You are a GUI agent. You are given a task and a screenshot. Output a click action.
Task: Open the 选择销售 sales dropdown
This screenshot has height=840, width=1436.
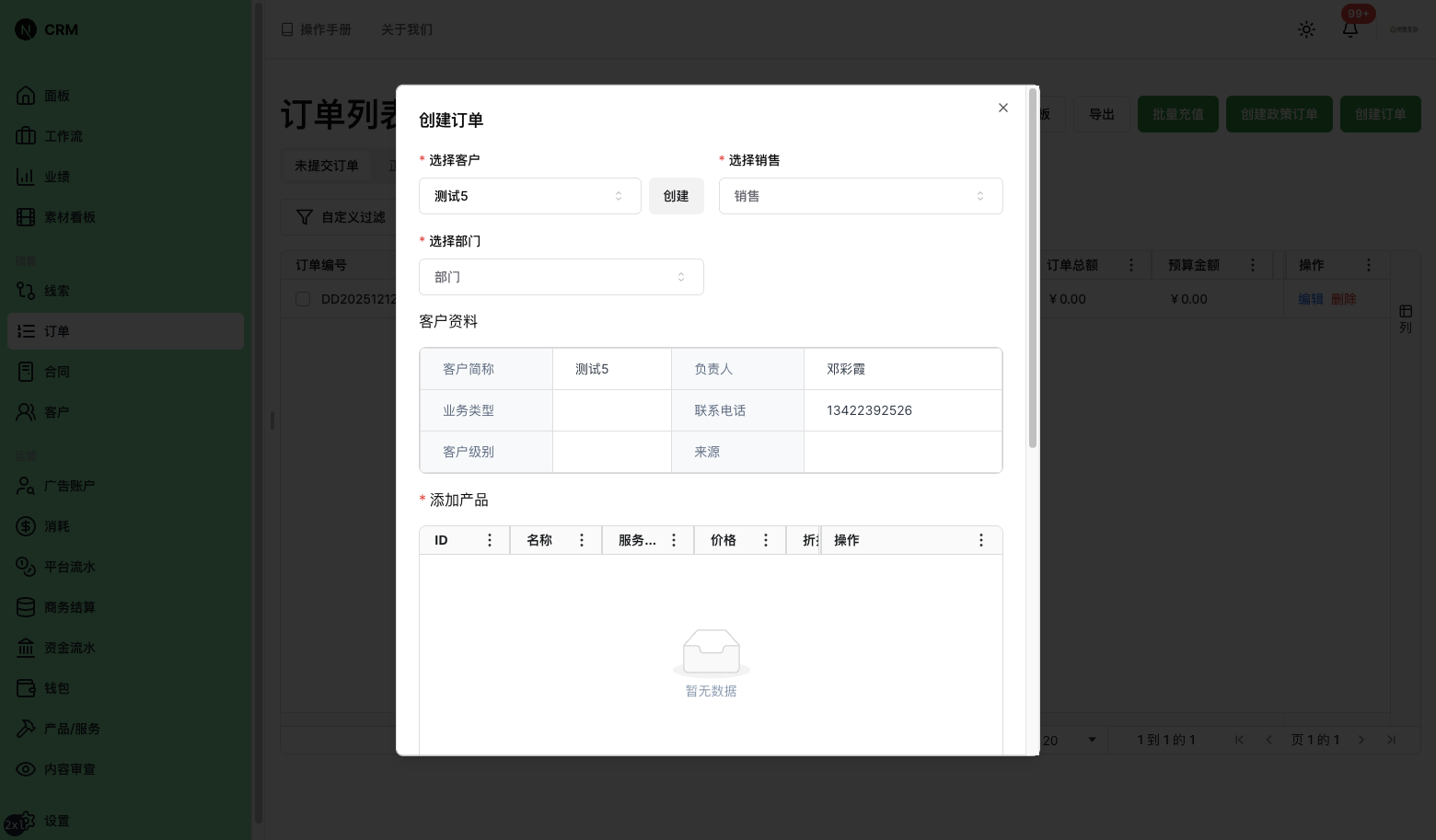tap(860, 196)
